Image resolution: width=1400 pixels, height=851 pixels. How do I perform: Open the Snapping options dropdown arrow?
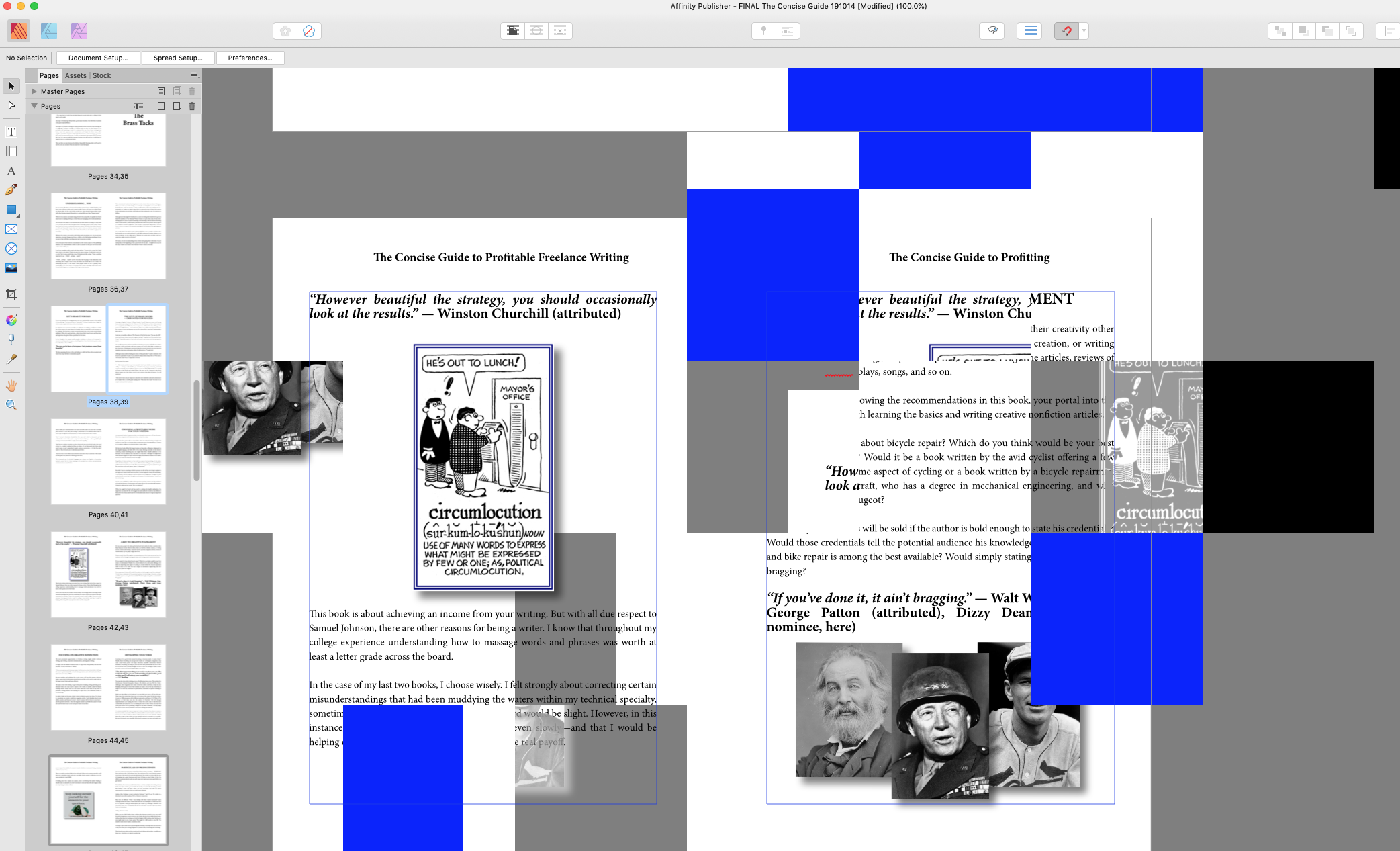pyautogui.click(x=1084, y=30)
